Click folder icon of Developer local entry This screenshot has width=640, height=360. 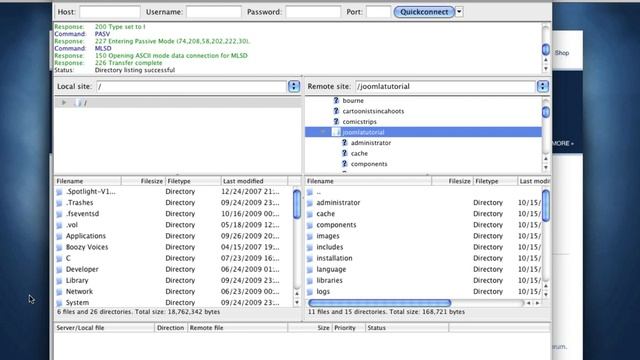(x=60, y=269)
